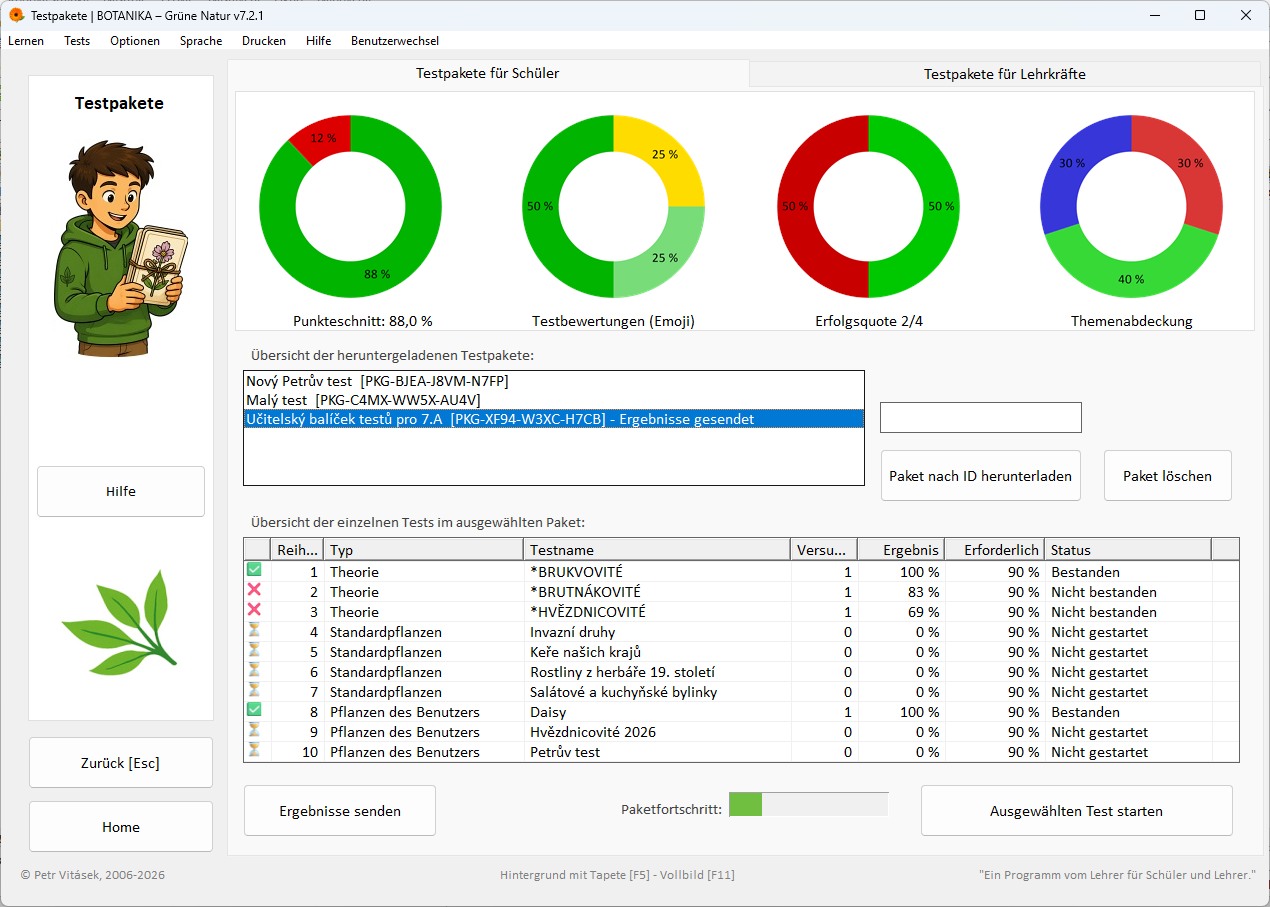Open the Sprache menu
Screen dimensions: 1270x907
[x=201, y=41]
